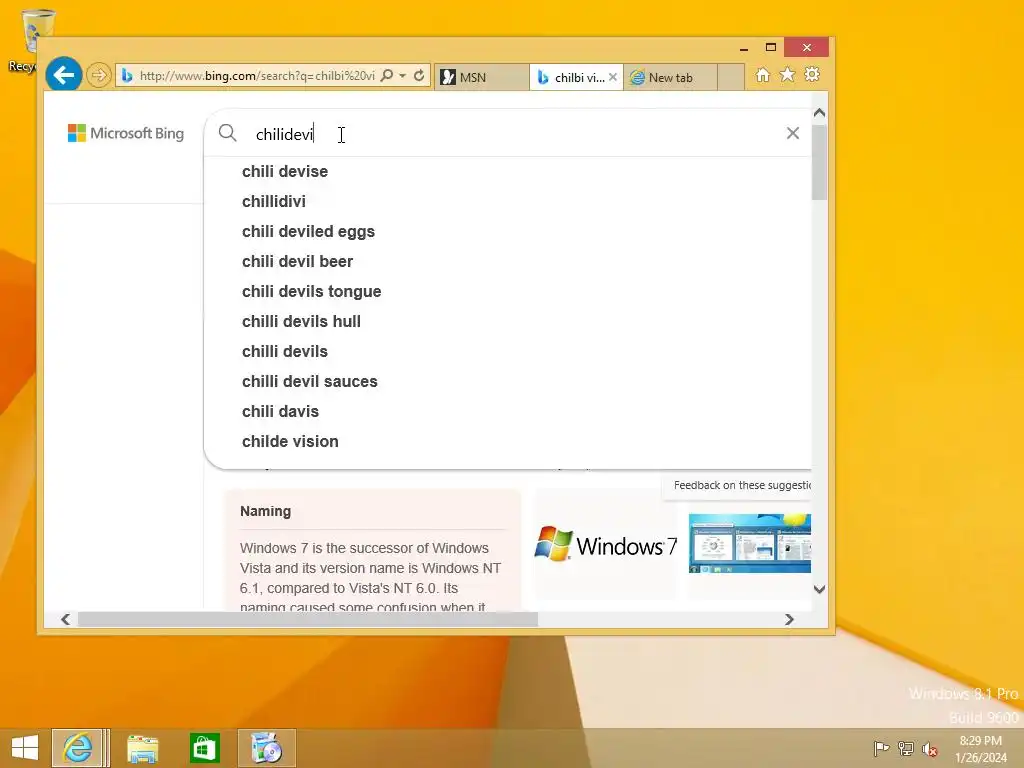Open the Tools gear icon

click(812, 74)
